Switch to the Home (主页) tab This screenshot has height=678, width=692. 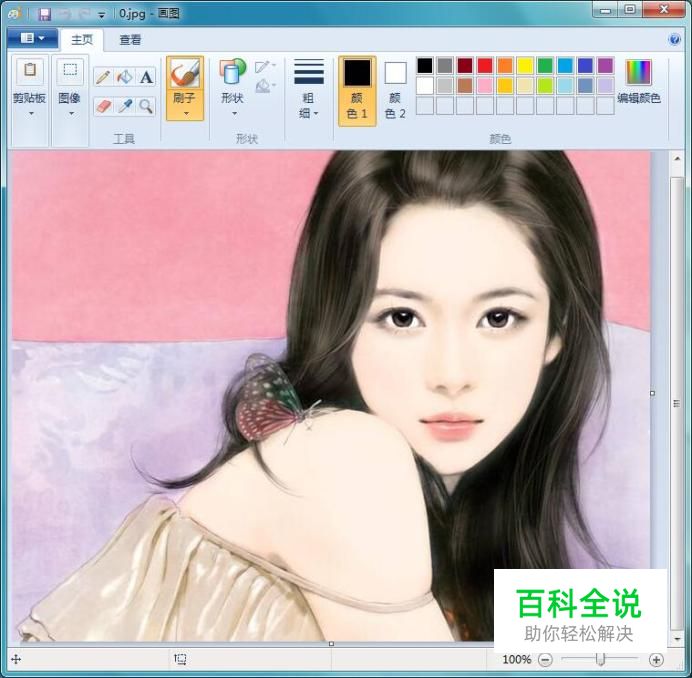82,40
